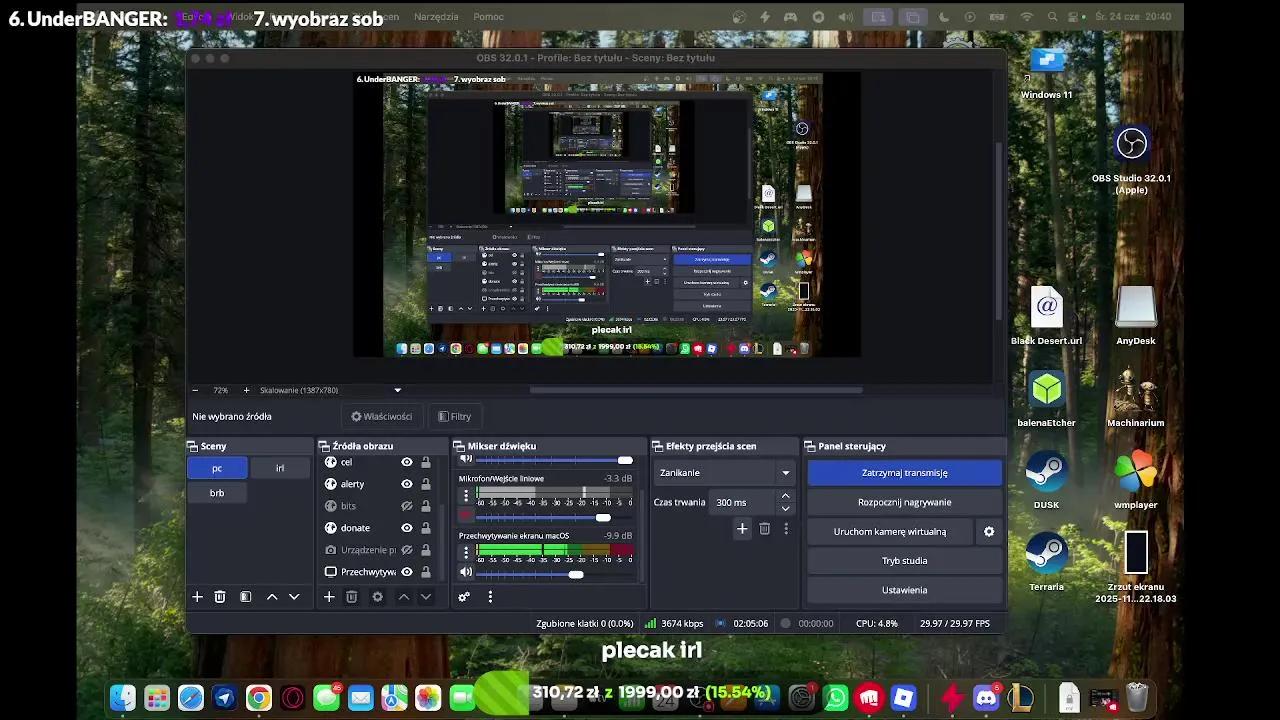Move source up in Źródła obrazu toolbar

click(x=404, y=597)
